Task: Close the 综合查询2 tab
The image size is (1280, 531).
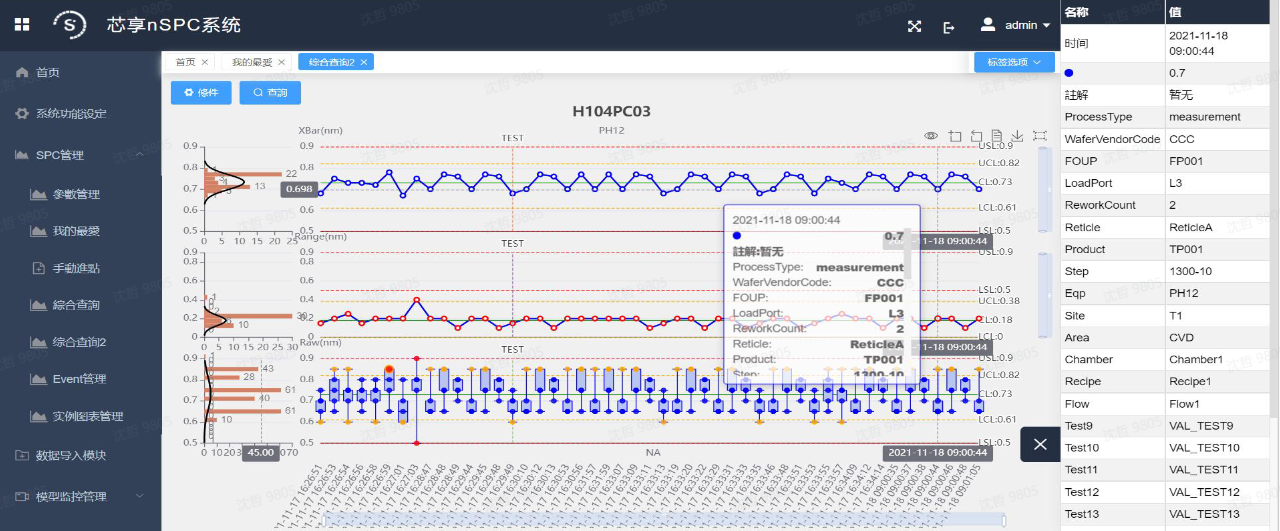Action: [365, 62]
